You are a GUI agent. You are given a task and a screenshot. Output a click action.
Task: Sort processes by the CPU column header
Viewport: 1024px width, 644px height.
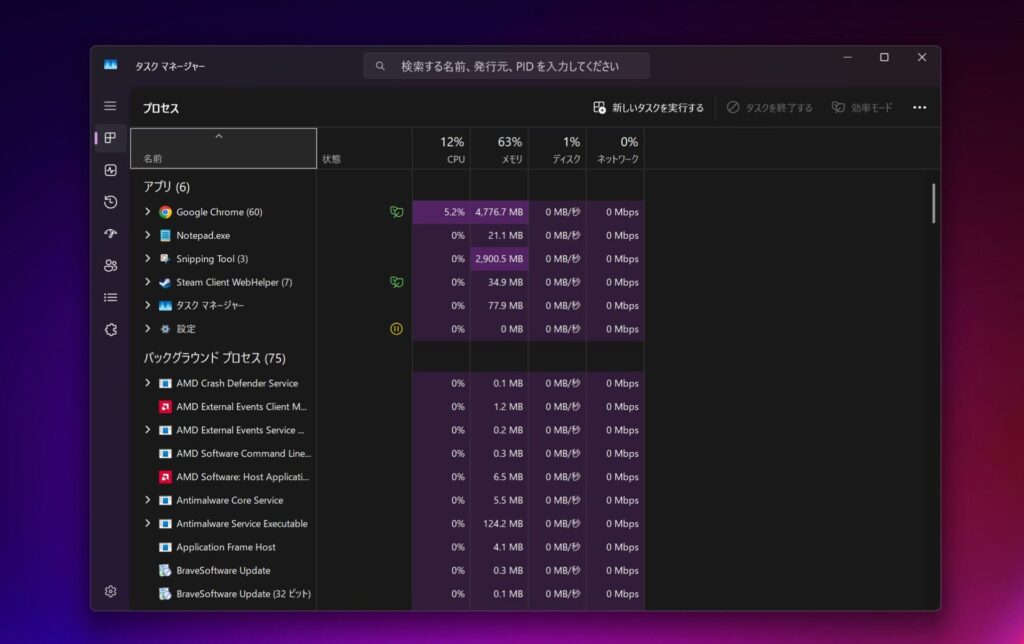pyautogui.click(x=441, y=149)
